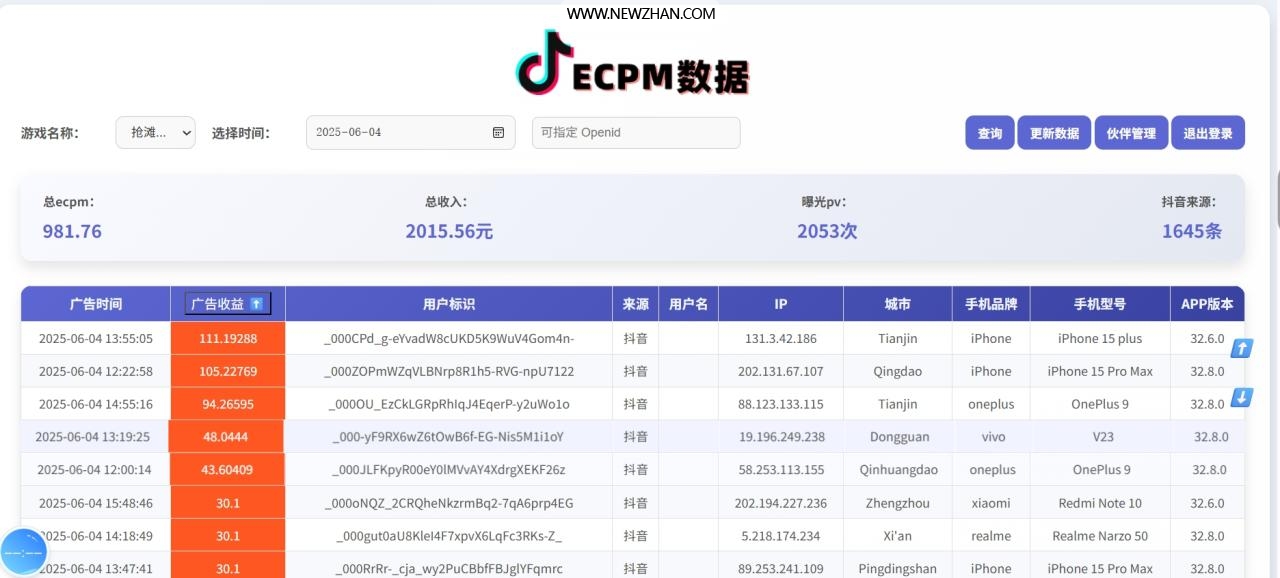This screenshot has width=1280, height=578.
Task: Click the 用户标识 column header
Action: (449, 304)
